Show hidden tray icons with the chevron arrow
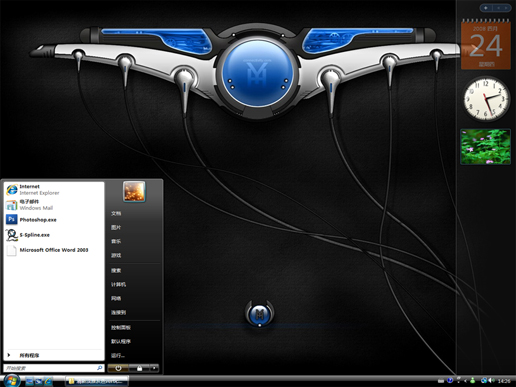This screenshot has height=387, width=516. pyautogui.click(x=465, y=381)
